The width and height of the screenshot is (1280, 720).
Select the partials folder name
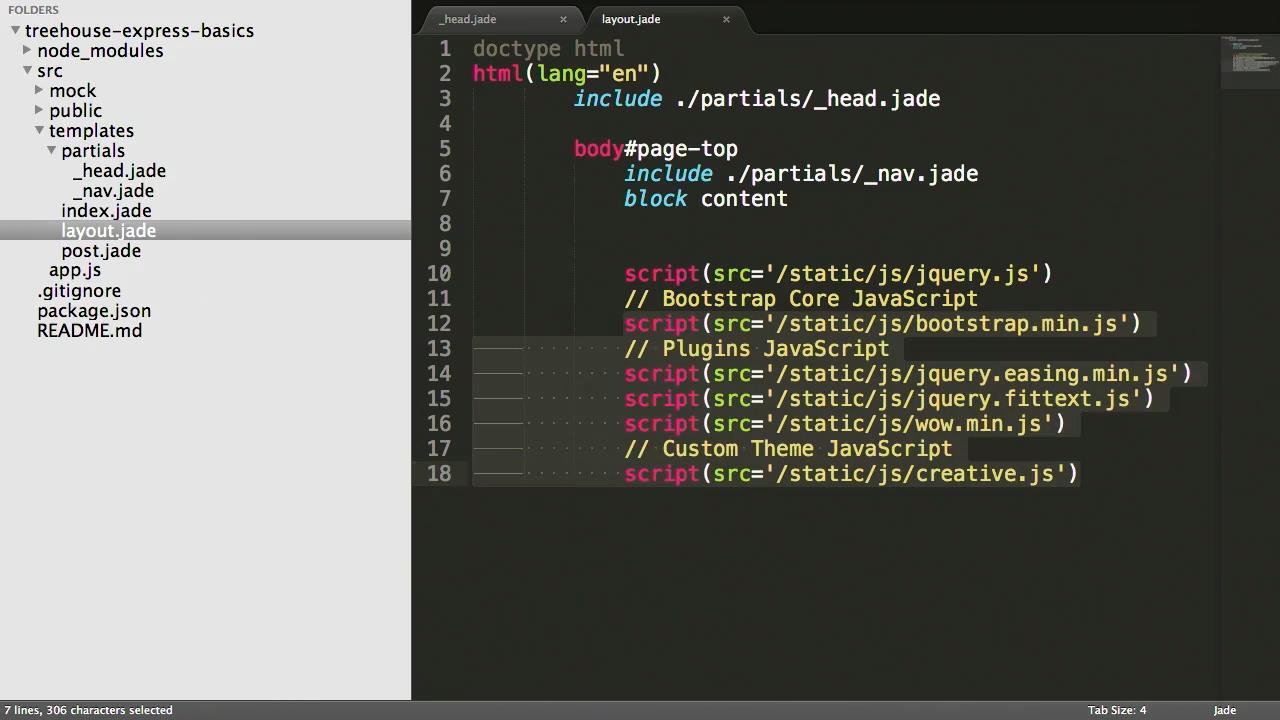pyautogui.click(x=93, y=151)
